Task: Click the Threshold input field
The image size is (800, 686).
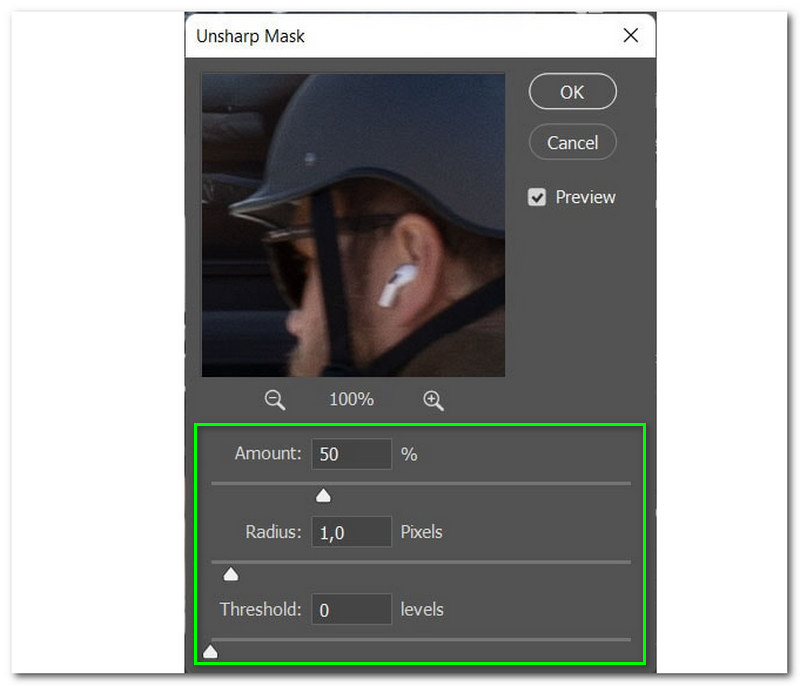Action: tap(352, 609)
